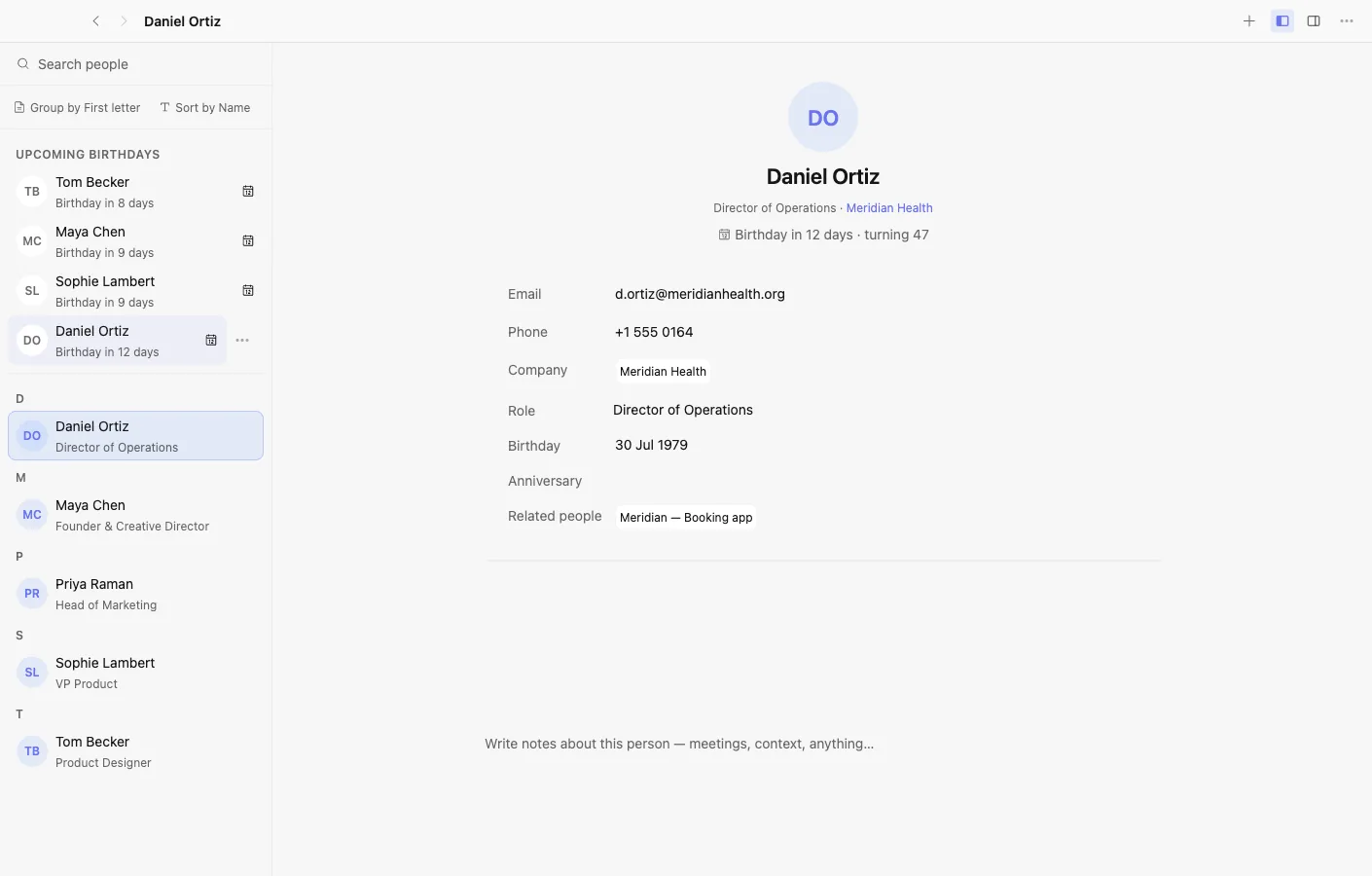1372x876 pixels.
Task: Click the notes area to write notes
Action: pyautogui.click(x=822, y=744)
